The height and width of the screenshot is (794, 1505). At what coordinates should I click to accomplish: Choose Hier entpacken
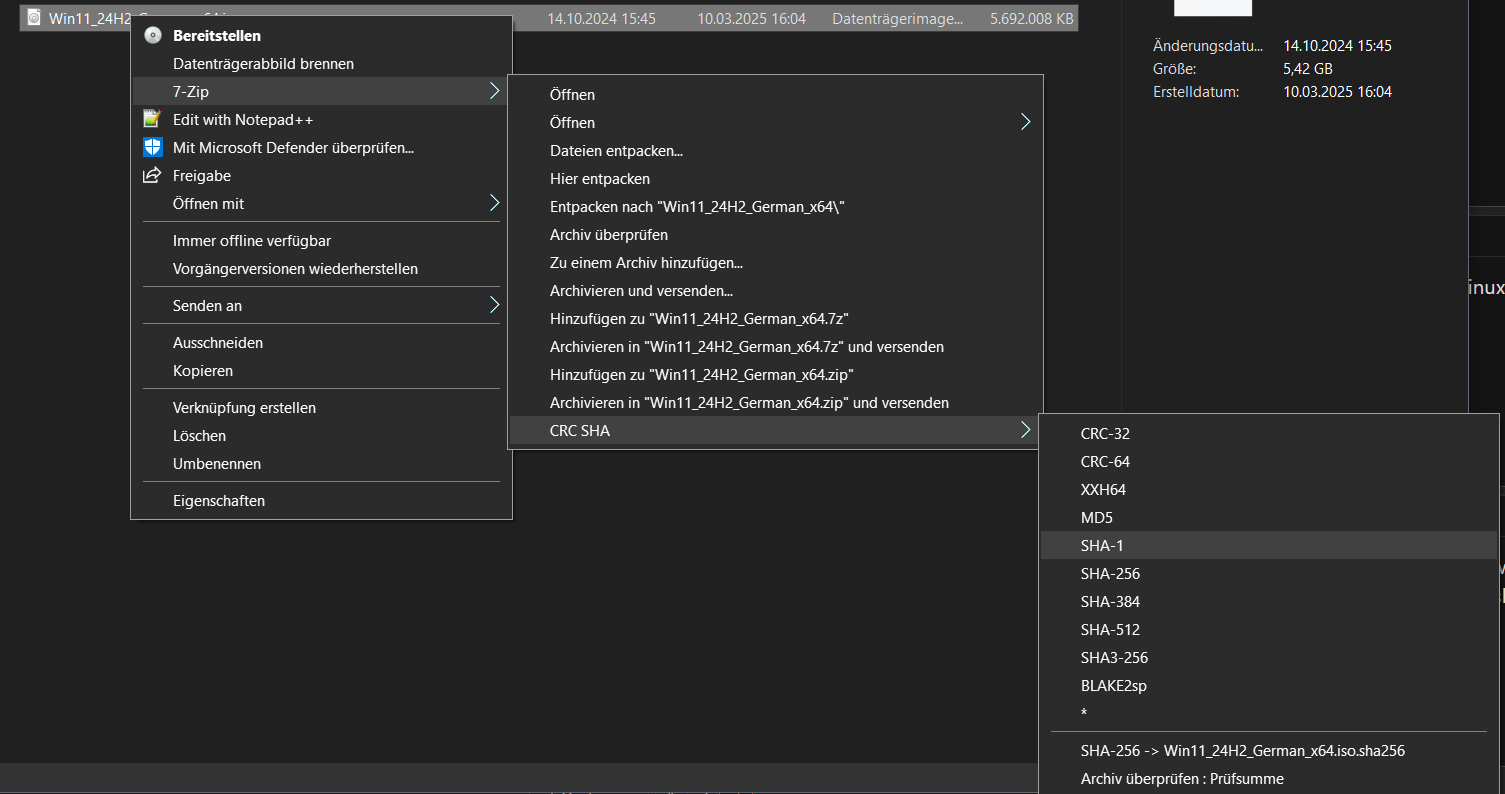point(775,179)
